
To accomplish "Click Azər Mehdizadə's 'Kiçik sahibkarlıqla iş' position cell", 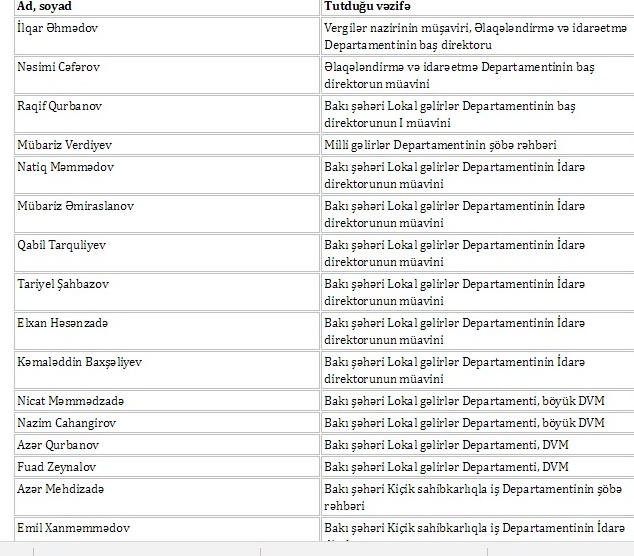I will click(x=478, y=497).
